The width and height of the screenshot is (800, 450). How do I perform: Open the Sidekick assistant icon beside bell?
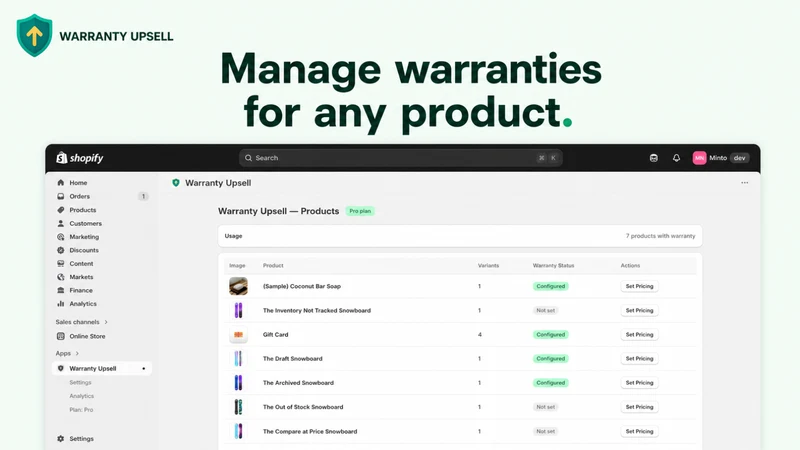pos(654,158)
